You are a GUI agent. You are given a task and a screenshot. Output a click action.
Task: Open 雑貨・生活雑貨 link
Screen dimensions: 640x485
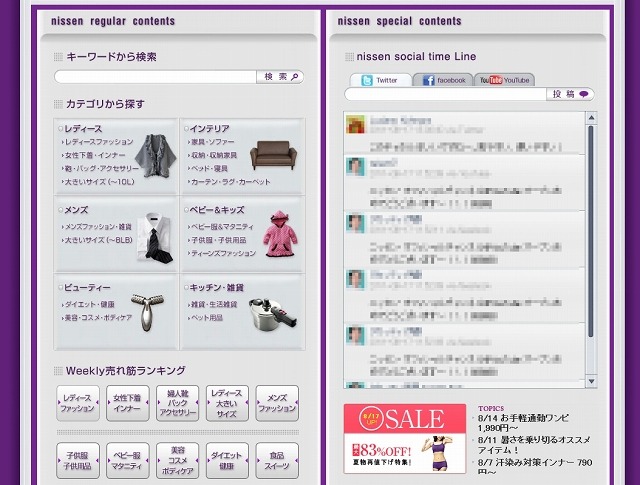click(x=214, y=304)
